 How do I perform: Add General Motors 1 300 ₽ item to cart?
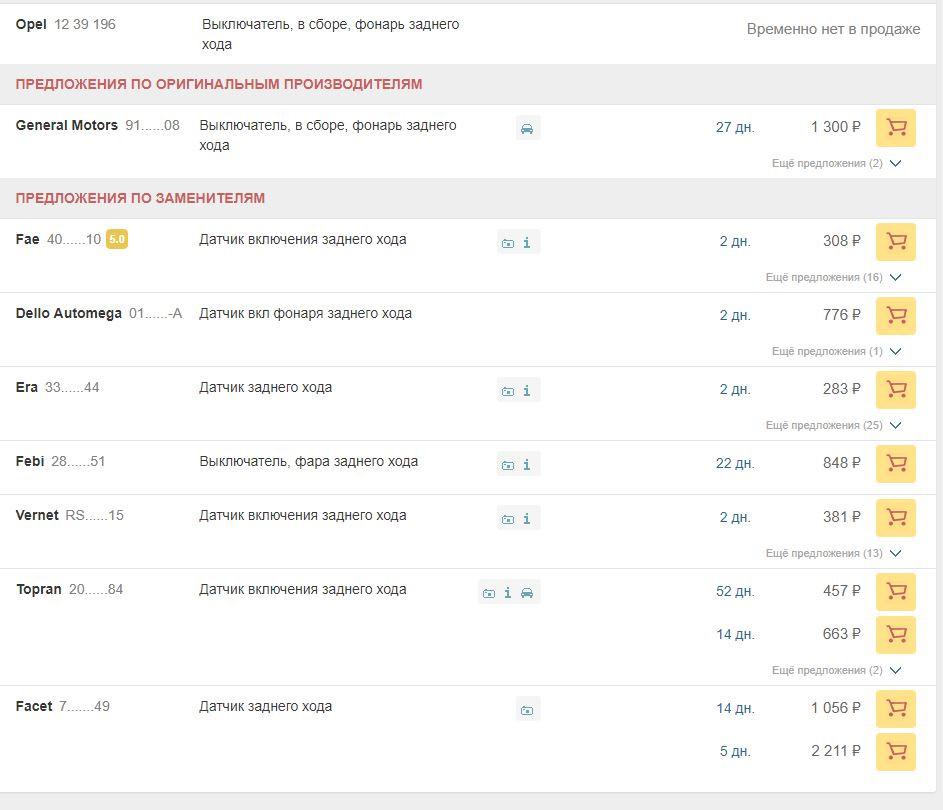(x=895, y=128)
